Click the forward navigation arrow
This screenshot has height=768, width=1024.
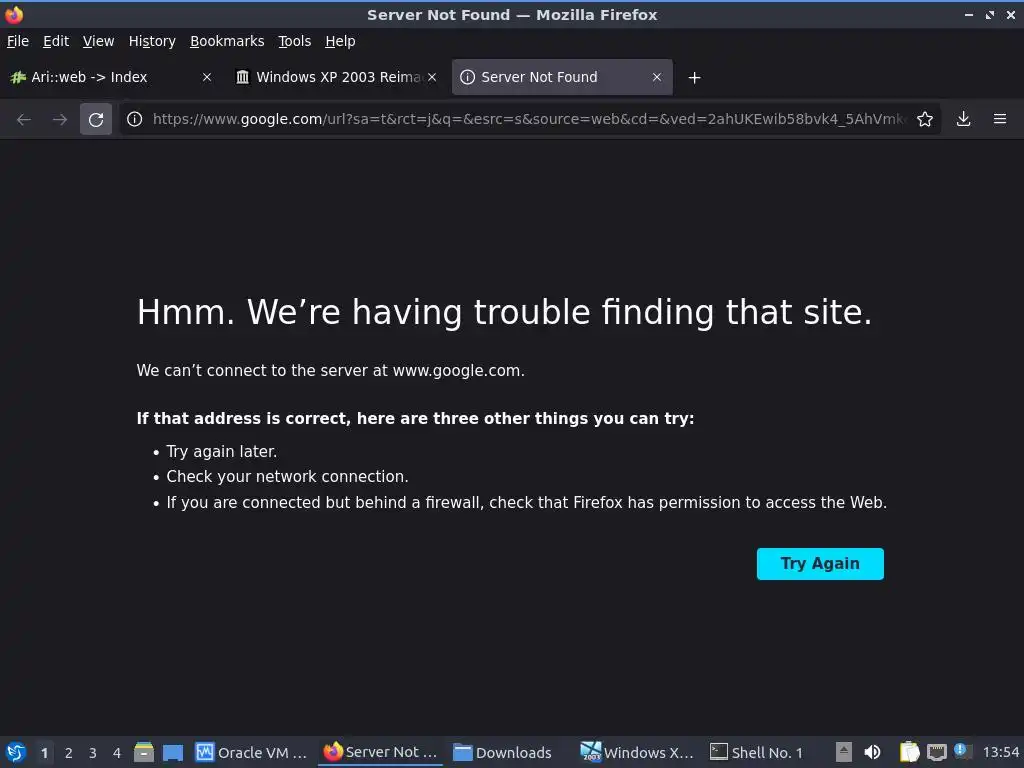coord(60,119)
